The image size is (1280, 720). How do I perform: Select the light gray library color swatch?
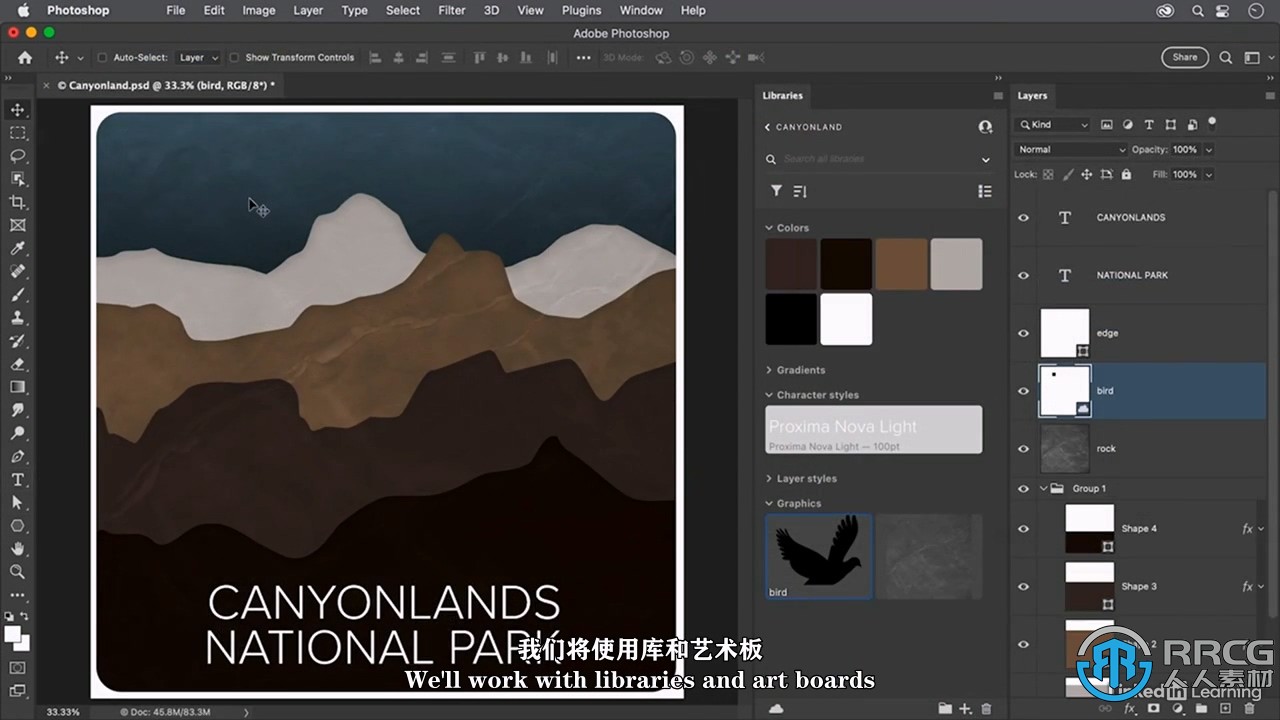[x=956, y=264]
